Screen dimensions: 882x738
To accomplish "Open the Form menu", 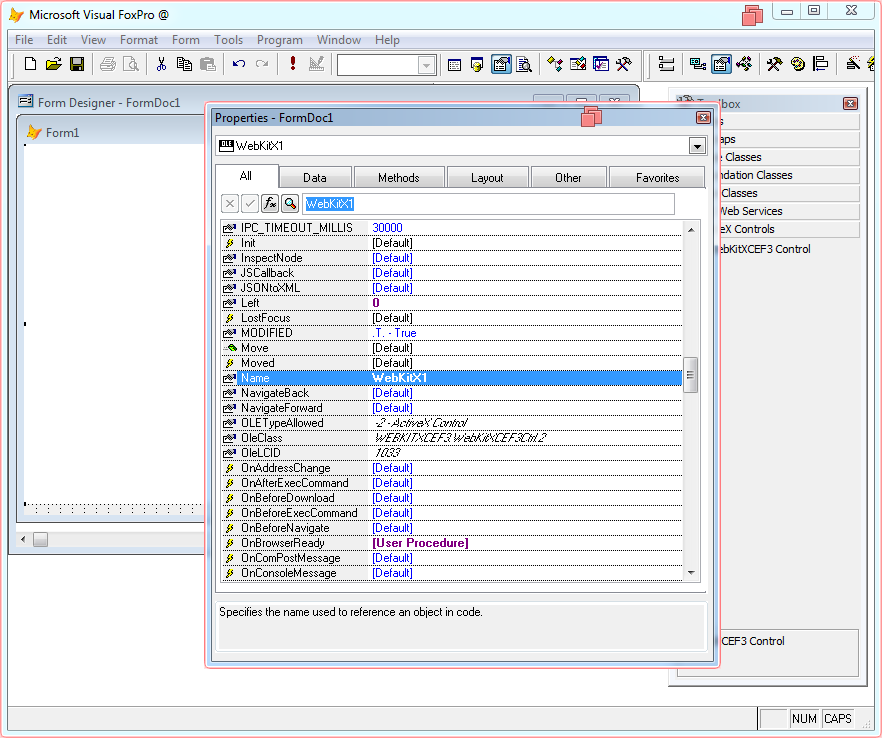I will pos(186,40).
